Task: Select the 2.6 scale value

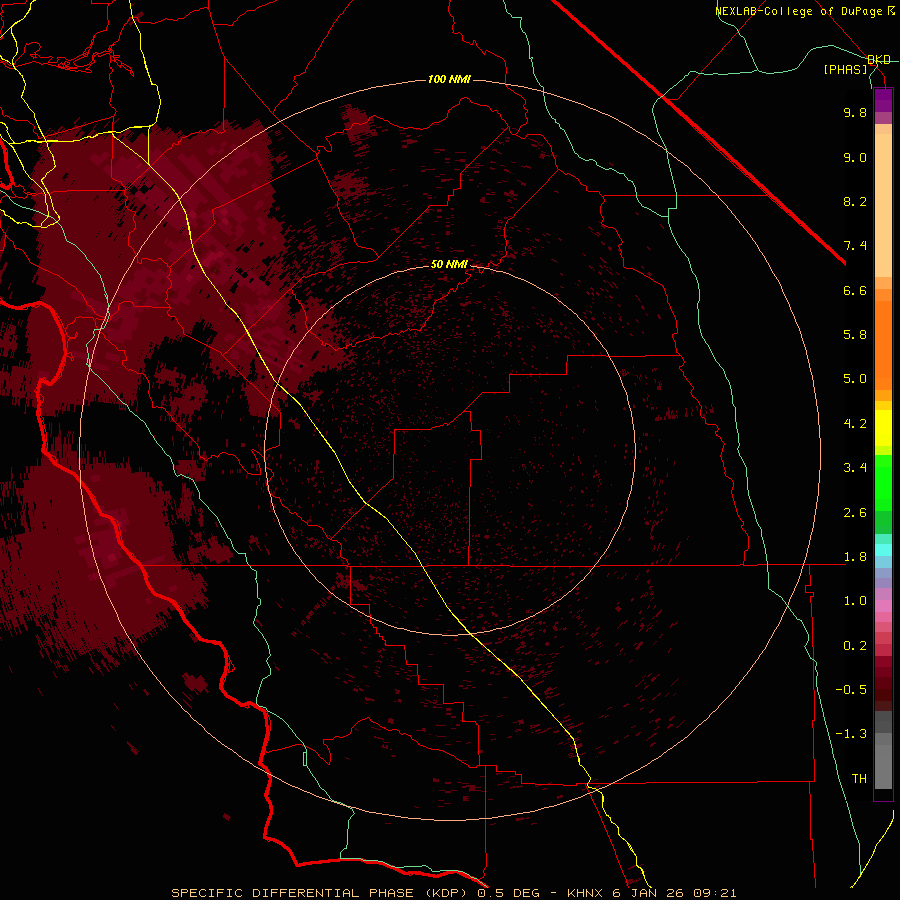Action: tap(855, 513)
